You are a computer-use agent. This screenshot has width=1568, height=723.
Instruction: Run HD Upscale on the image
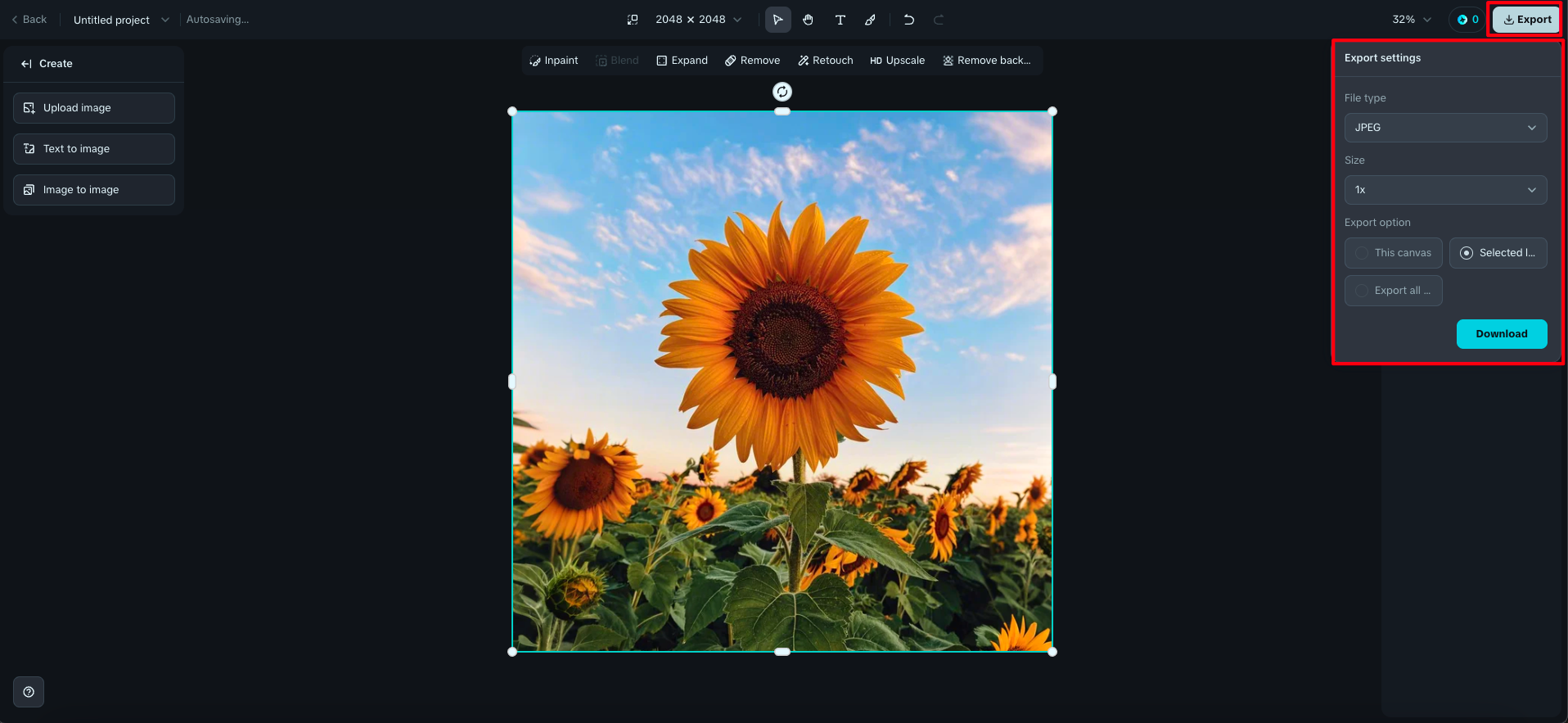coord(897,61)
